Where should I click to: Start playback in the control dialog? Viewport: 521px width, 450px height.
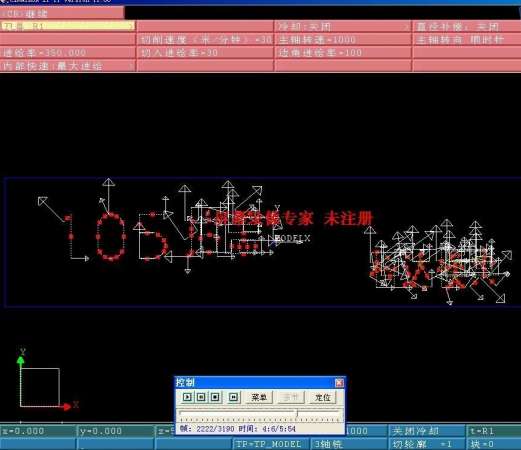coord(187,397)
